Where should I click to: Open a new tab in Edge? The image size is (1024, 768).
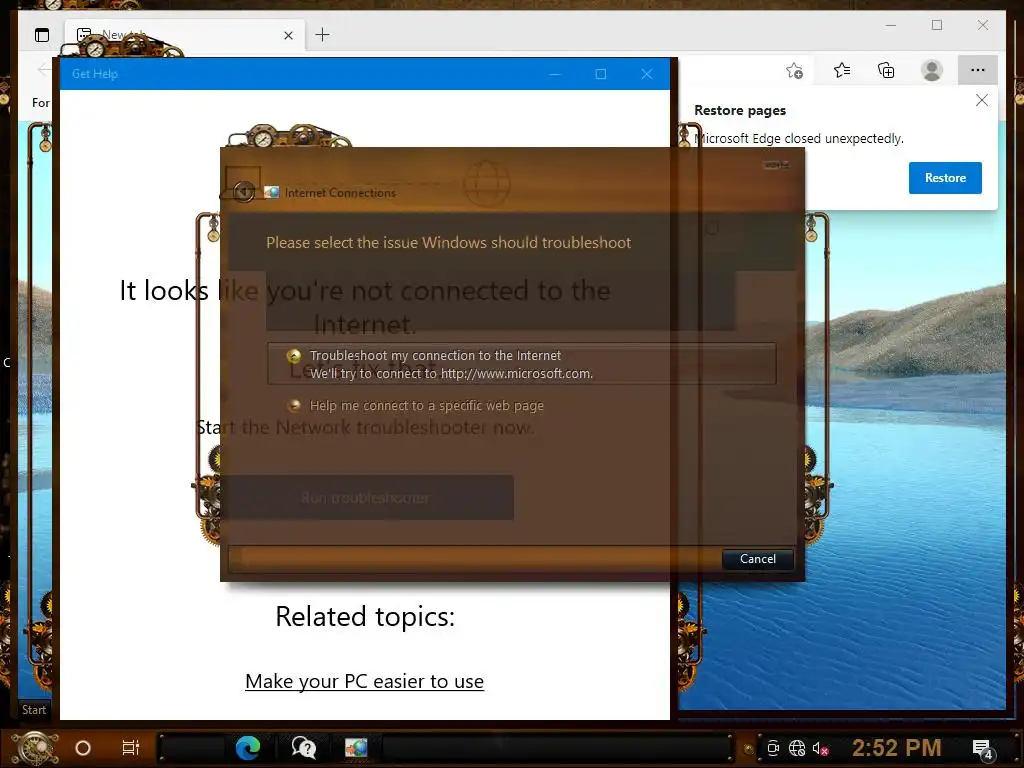323,35
